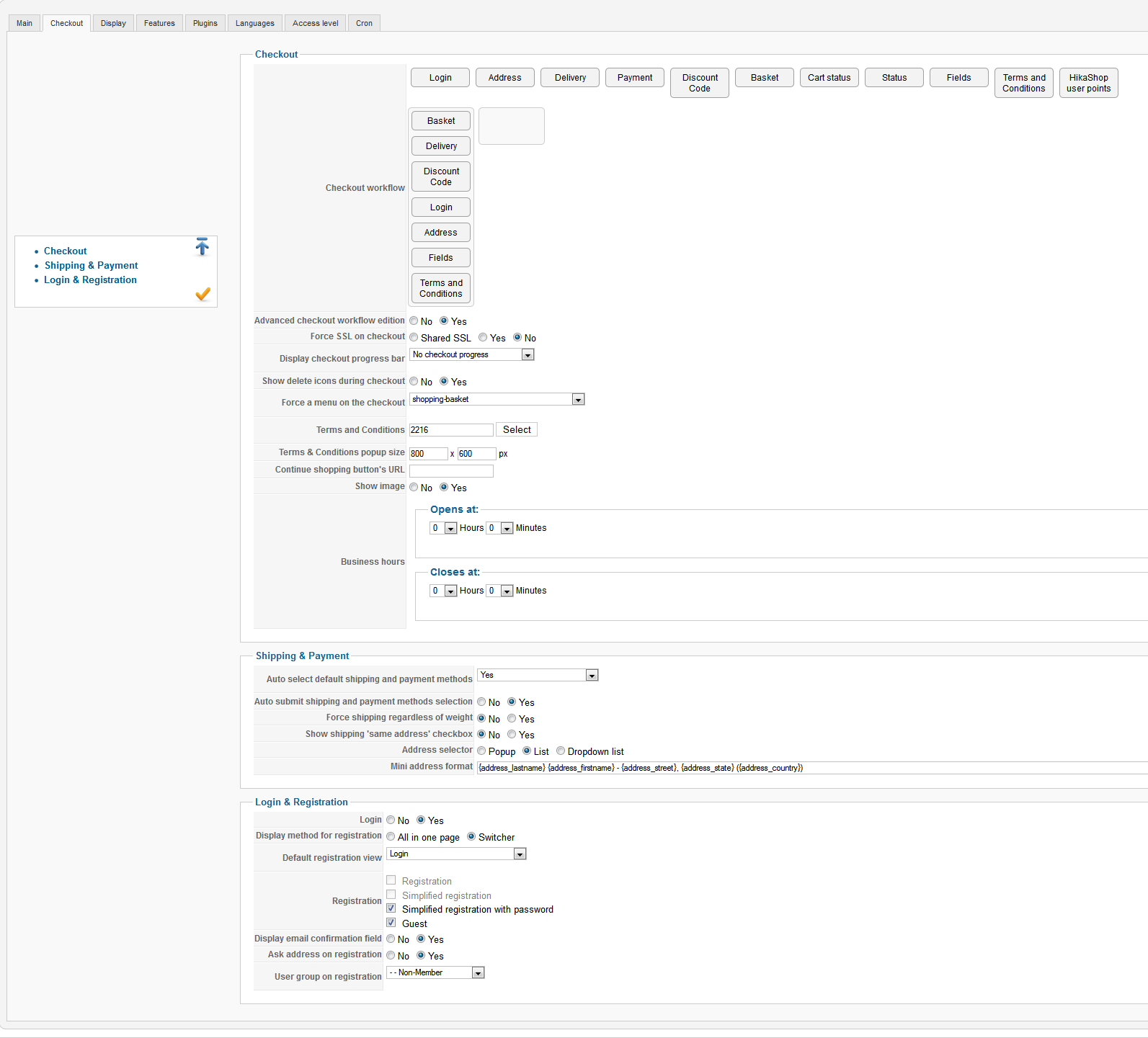Switch to the Plugins tab
The image size is (1148, 1038).
[205, 23]
